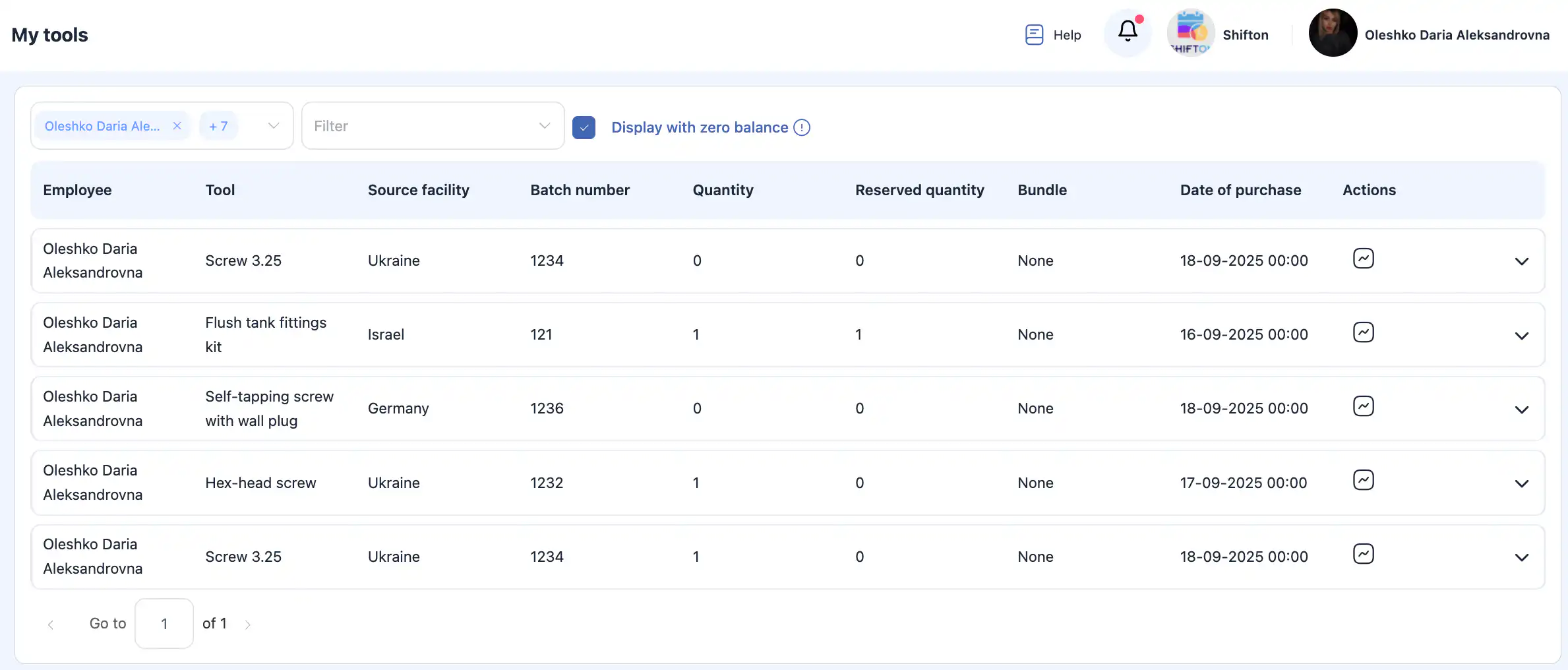Viewport: 1568px width, 670px height.
Task: Click the +7 more employees tag
Action: click(x=218, y=126)
